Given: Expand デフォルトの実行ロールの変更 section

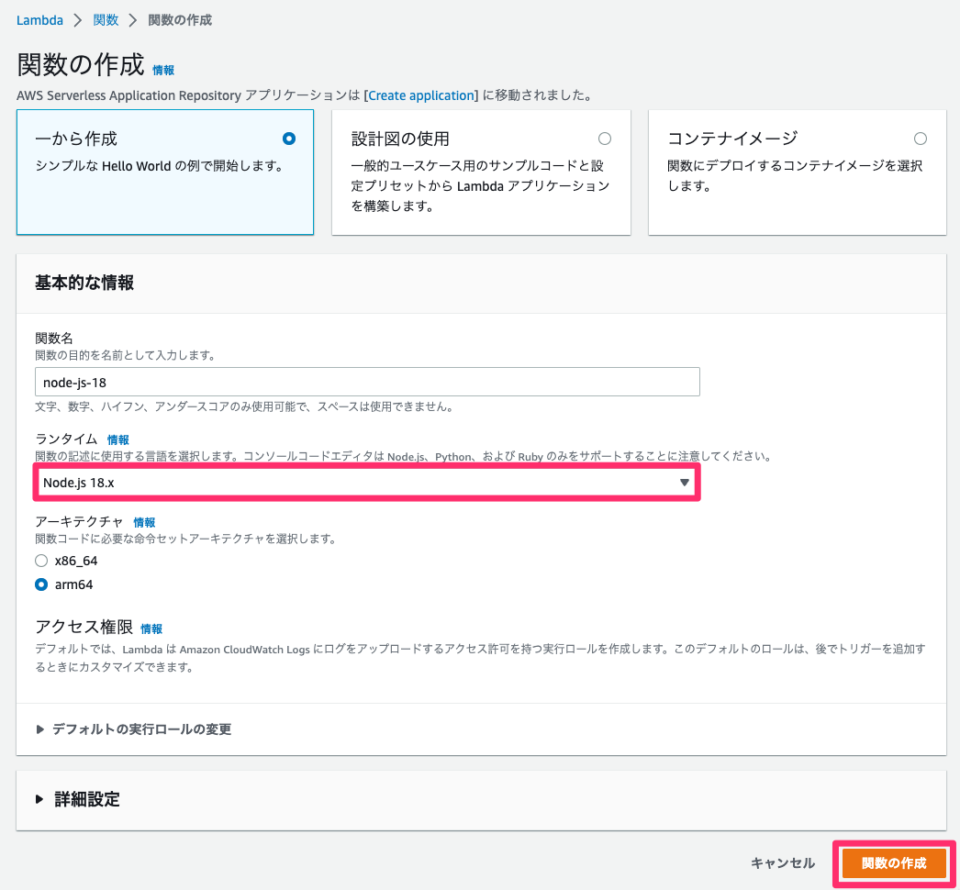Looking at the screenshot, I should pos(120,729).
